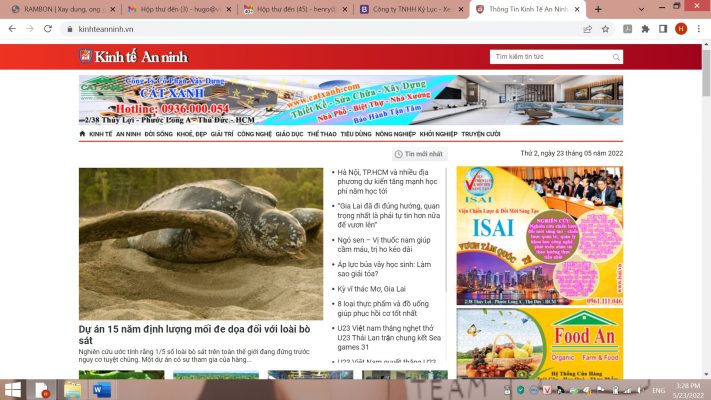The width and height of the screenshot is (711, 400).
Task: Click the Tin mới nhất button
Action: [418, 154]
